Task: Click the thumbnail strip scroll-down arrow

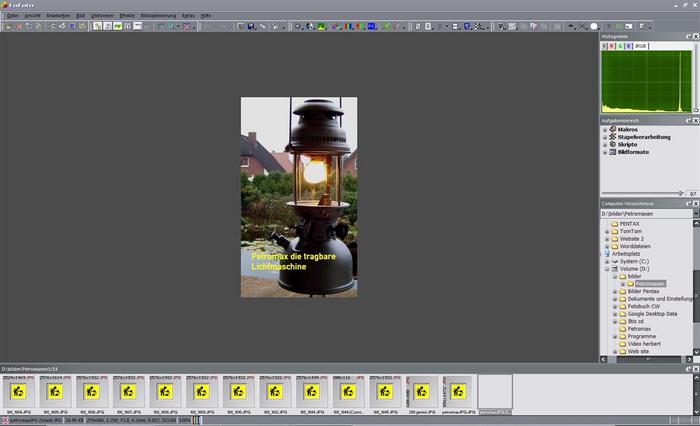Action: (696, 412)
